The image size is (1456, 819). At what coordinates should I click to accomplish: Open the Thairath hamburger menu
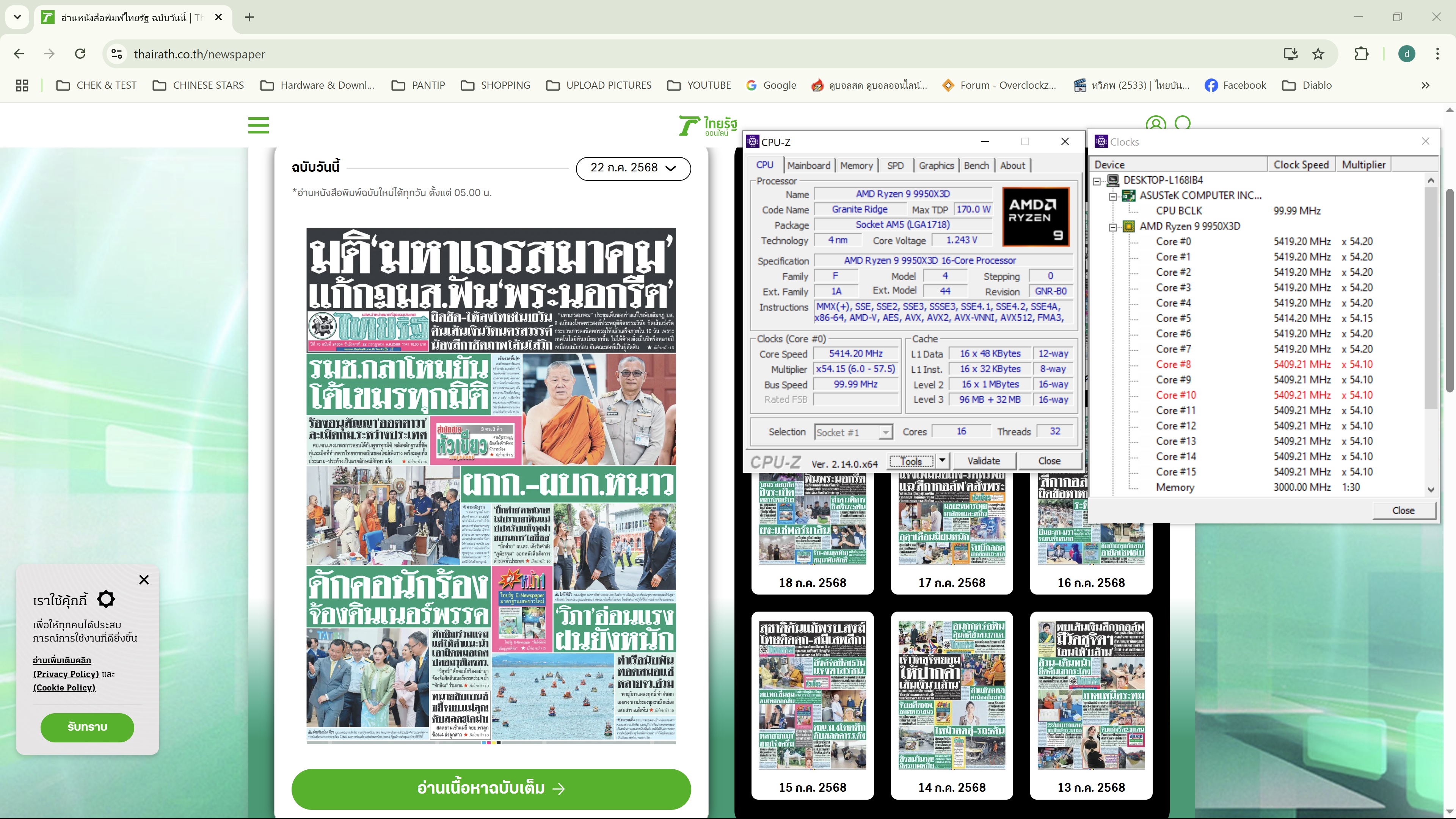click(x=258, y=125)
